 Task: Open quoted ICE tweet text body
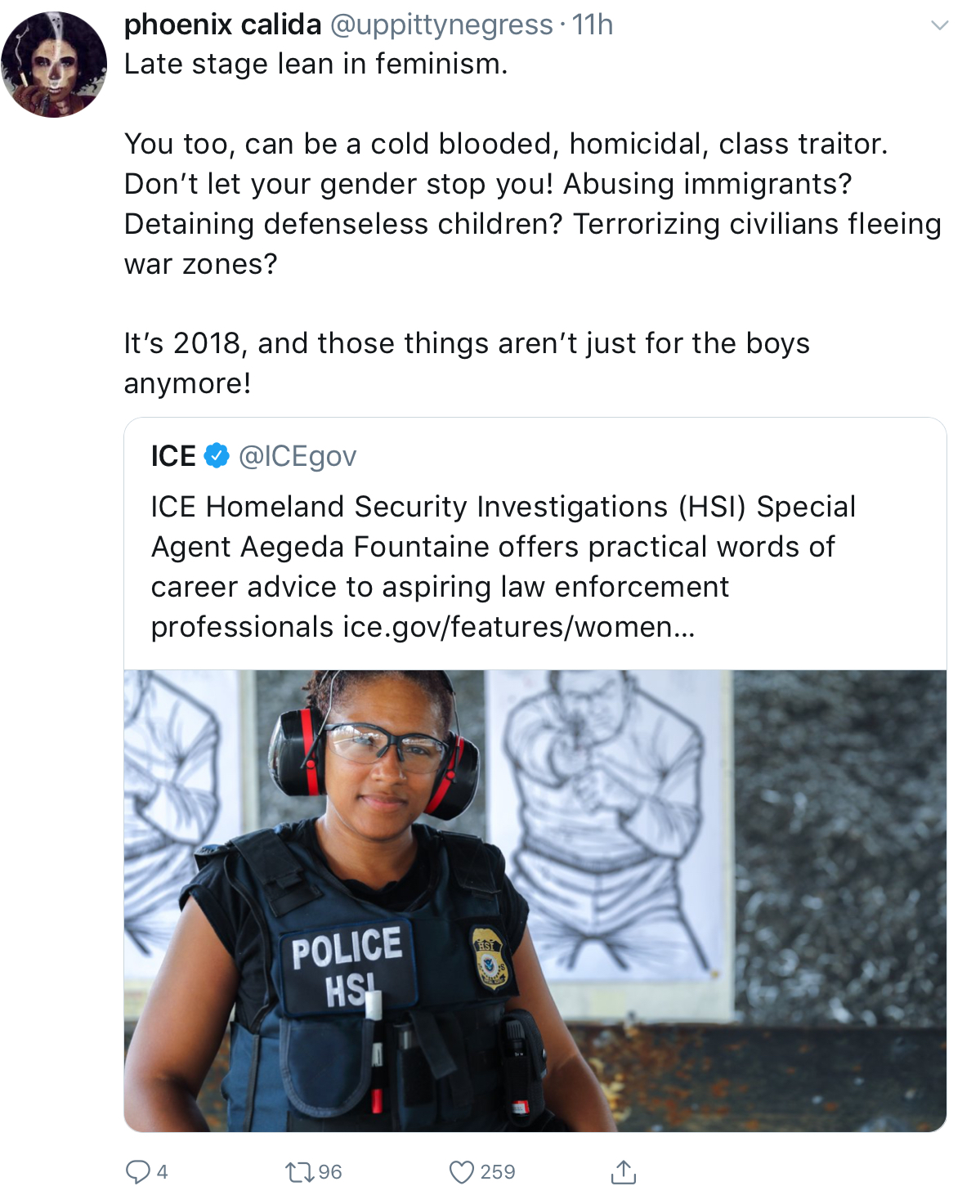click(x=503, y=566)
